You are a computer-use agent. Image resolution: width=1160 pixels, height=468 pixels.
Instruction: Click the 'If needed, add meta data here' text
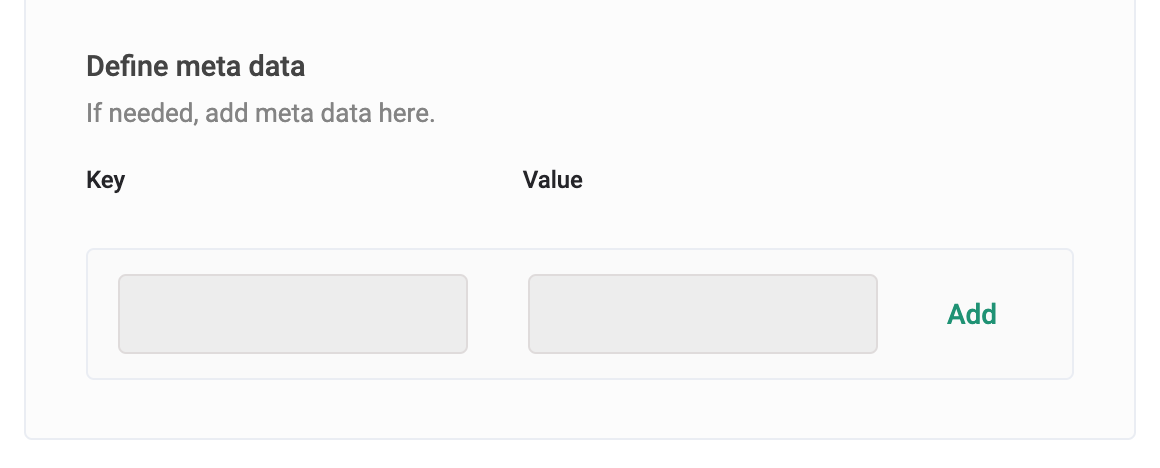[x=260, y=113]
